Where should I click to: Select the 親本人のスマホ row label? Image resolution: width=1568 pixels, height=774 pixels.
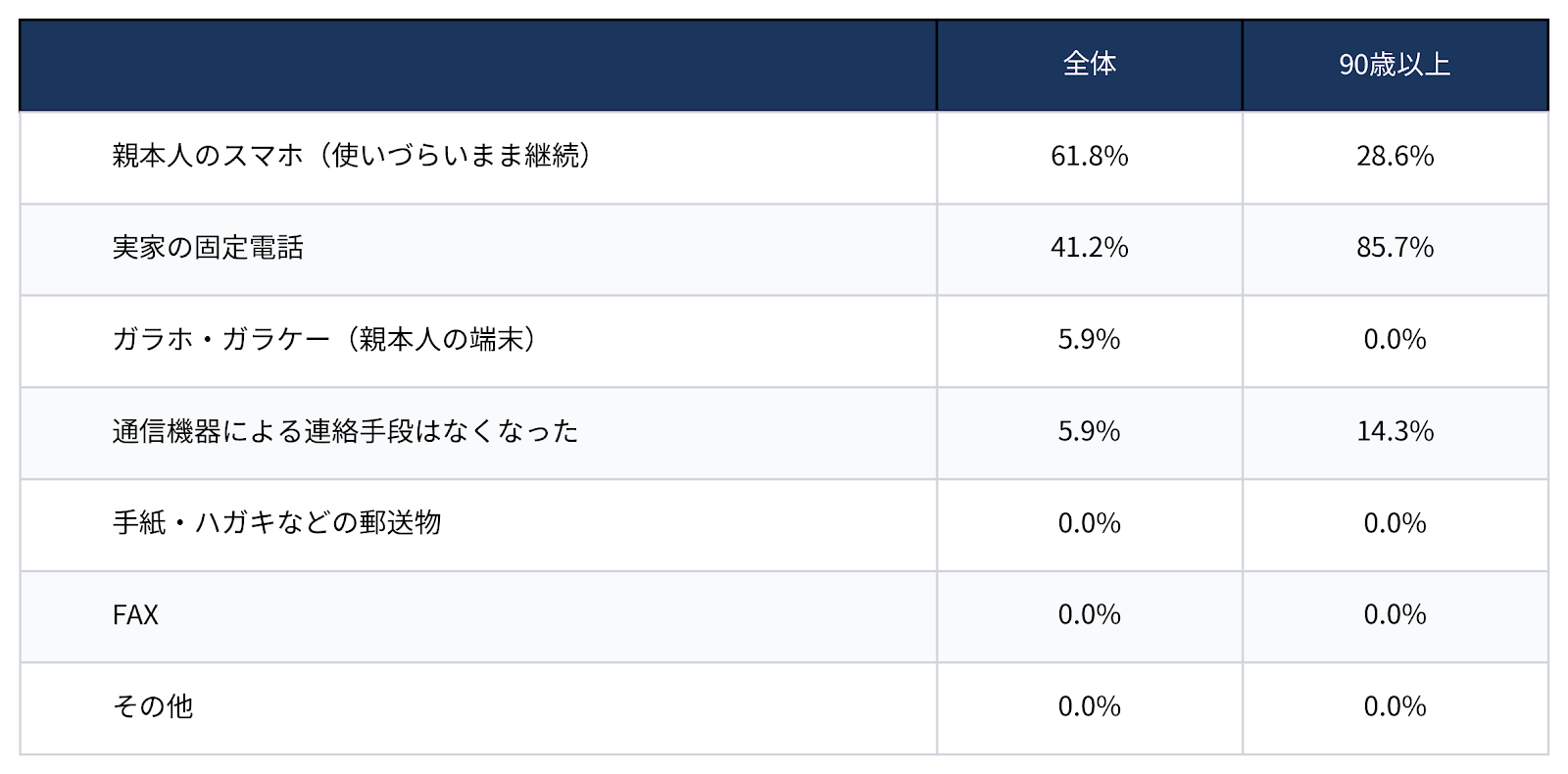pyautogui.click(x=352, y=156)
